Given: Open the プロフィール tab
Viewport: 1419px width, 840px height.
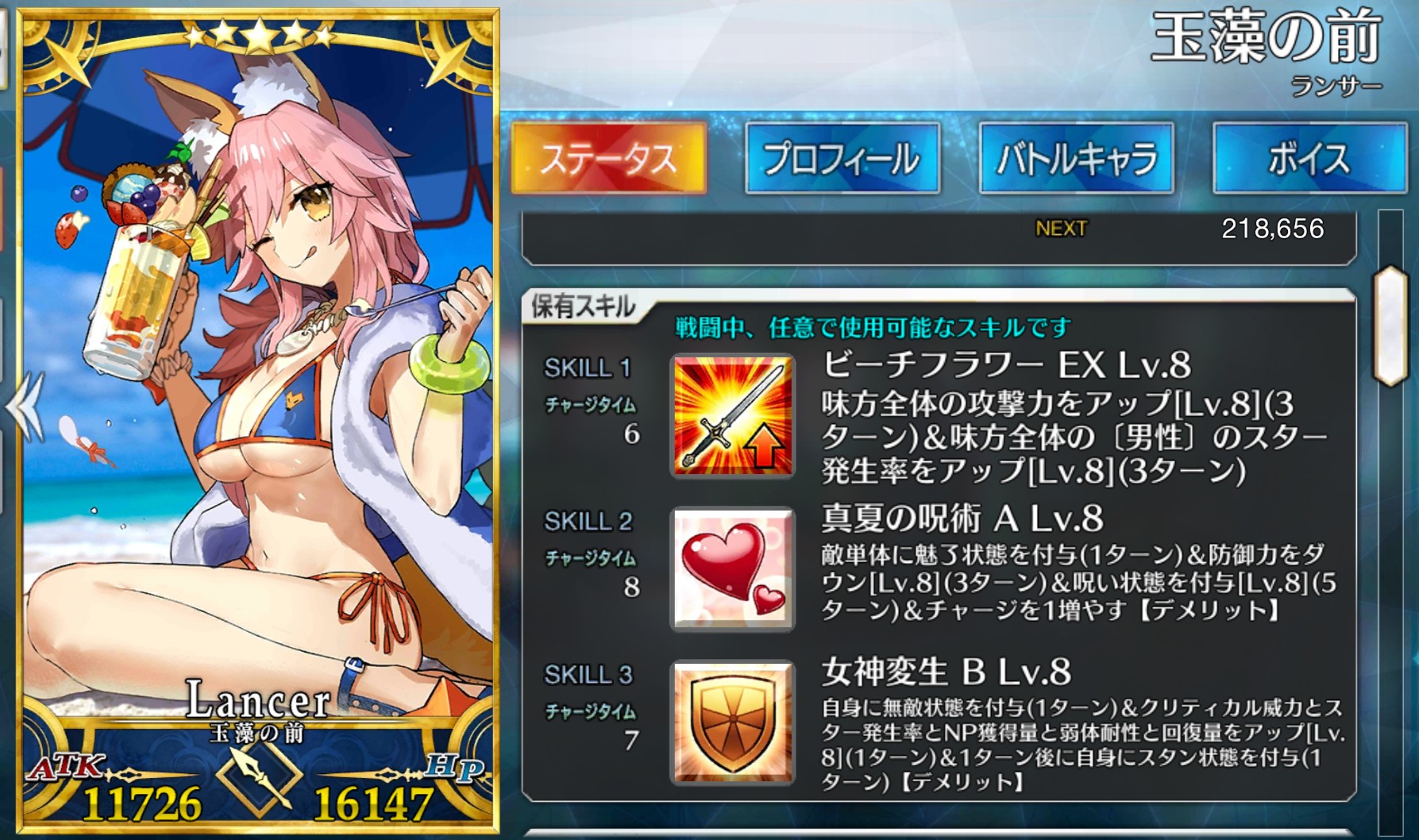Looking at the screenshot, I should pyautogui.click(x=843, y=158).
